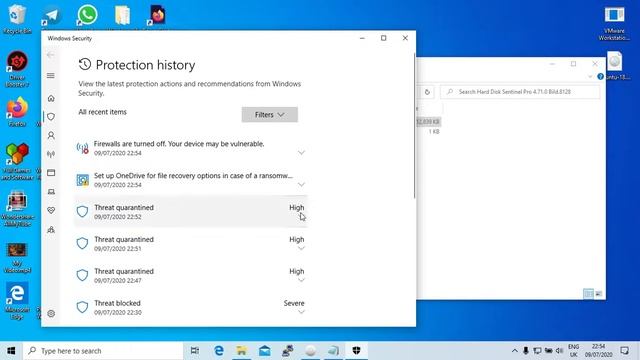Expand Threat blocked 22:30 entry
Viewport: 640px width, 360px height.
click(301, 312)
